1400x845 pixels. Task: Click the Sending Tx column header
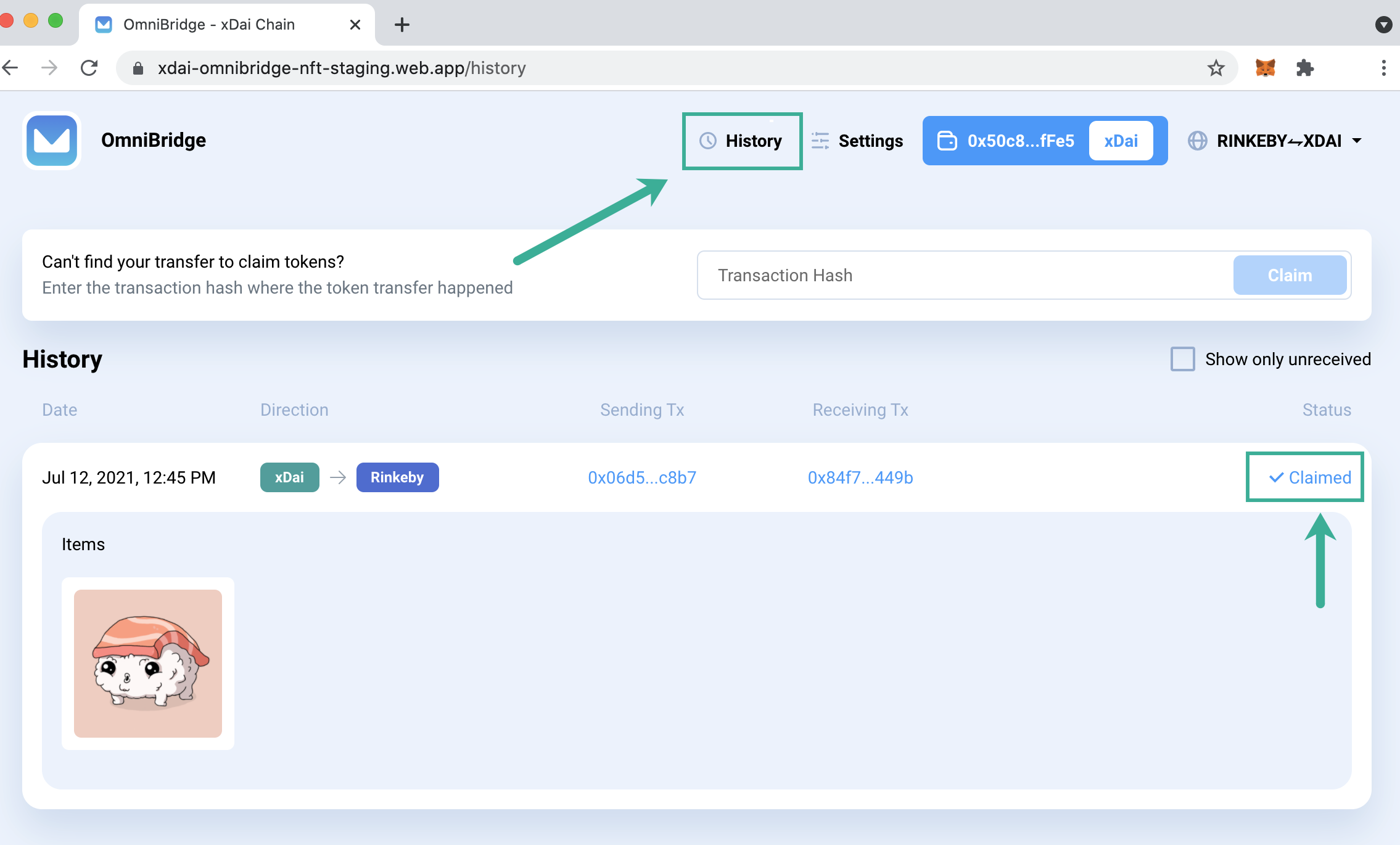642,410
